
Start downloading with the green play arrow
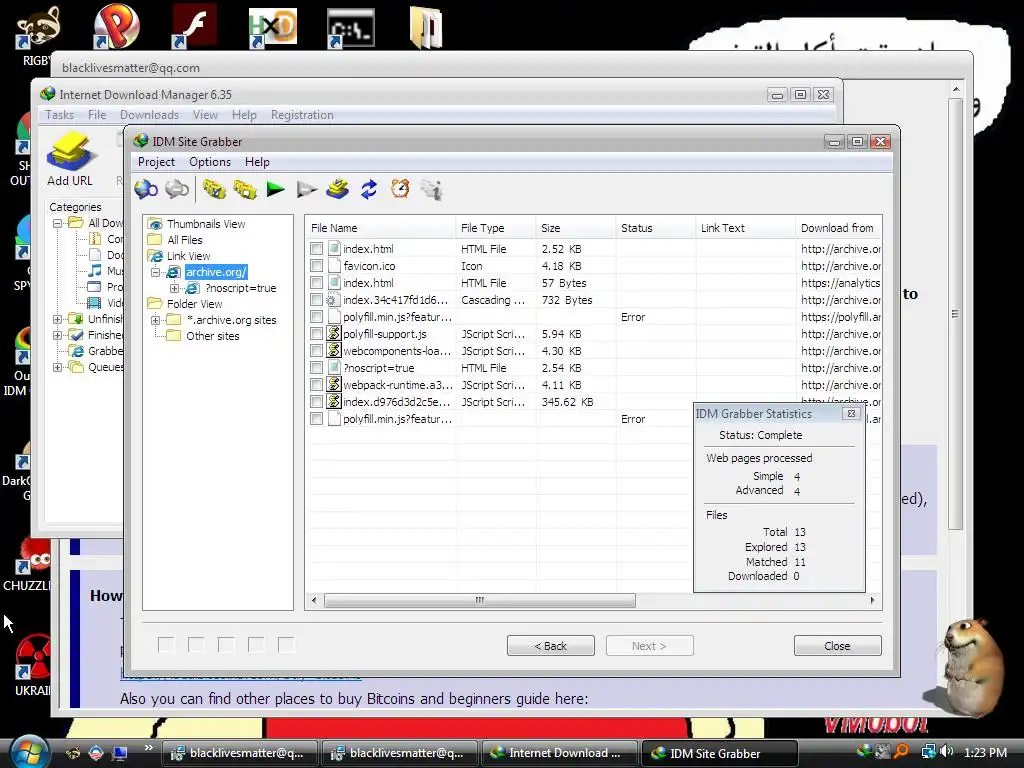(276, 189)
